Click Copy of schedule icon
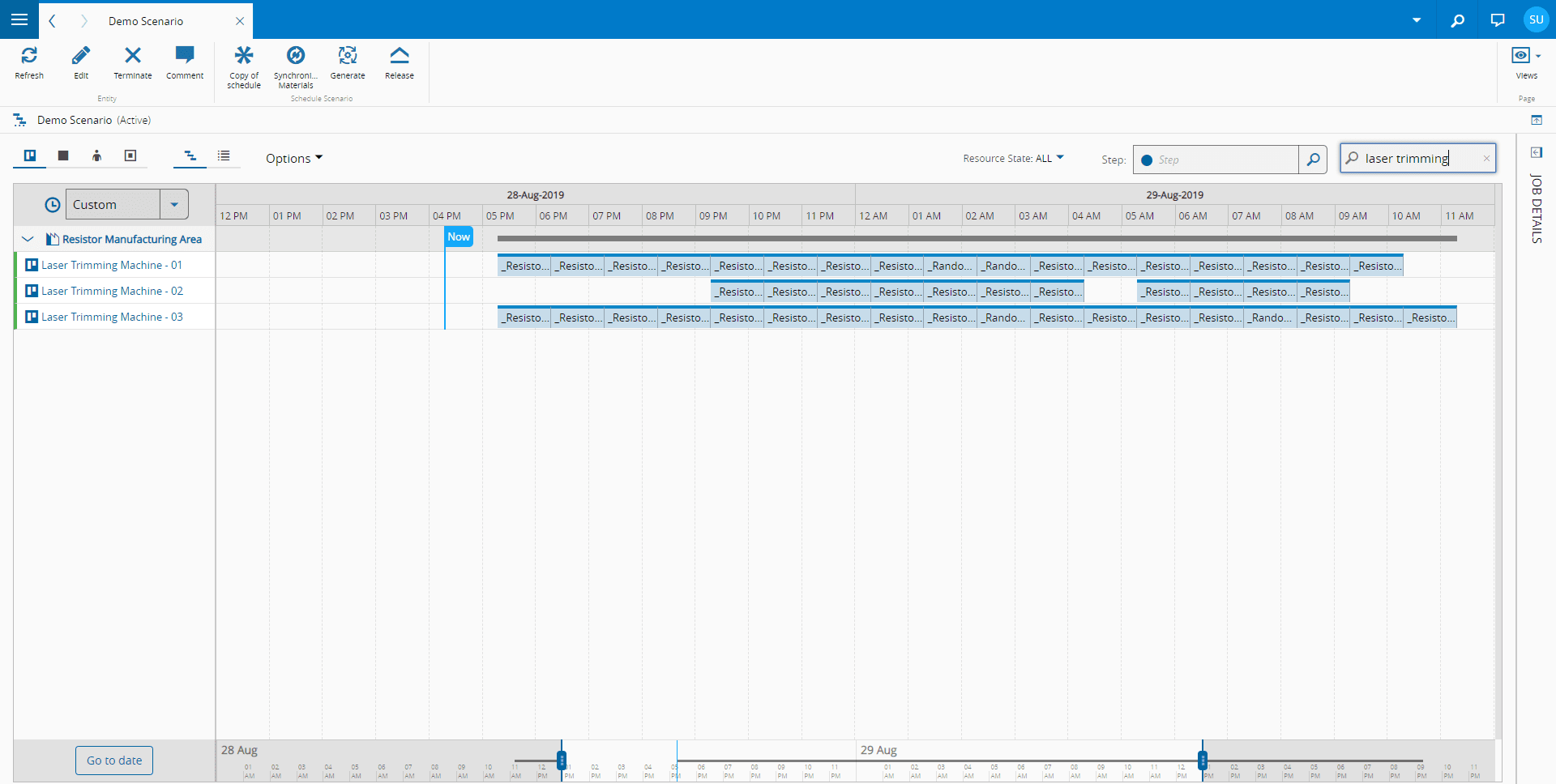 [x=244, y=56]
